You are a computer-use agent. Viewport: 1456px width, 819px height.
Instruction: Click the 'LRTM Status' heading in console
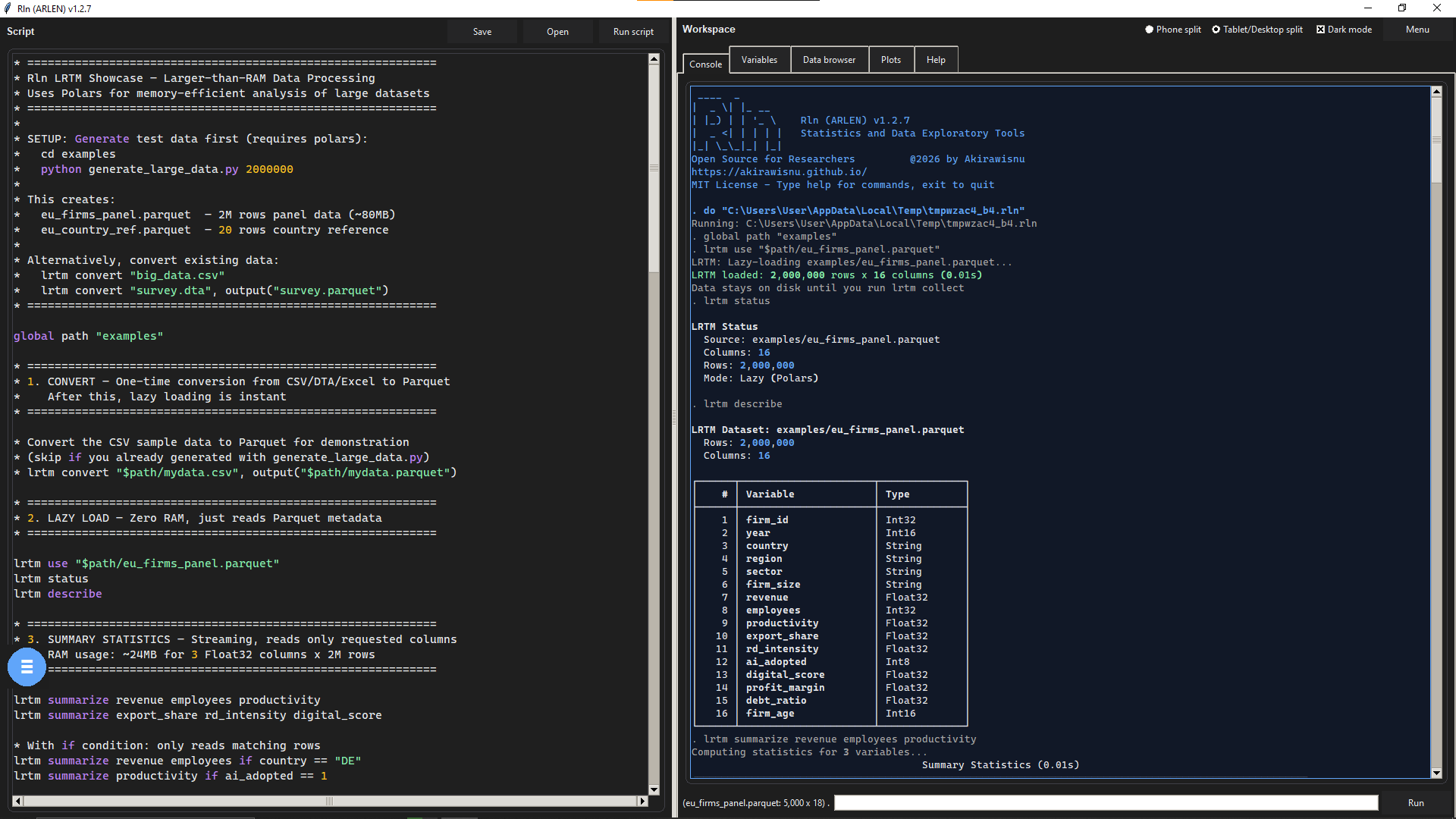(x=724, y=327)
